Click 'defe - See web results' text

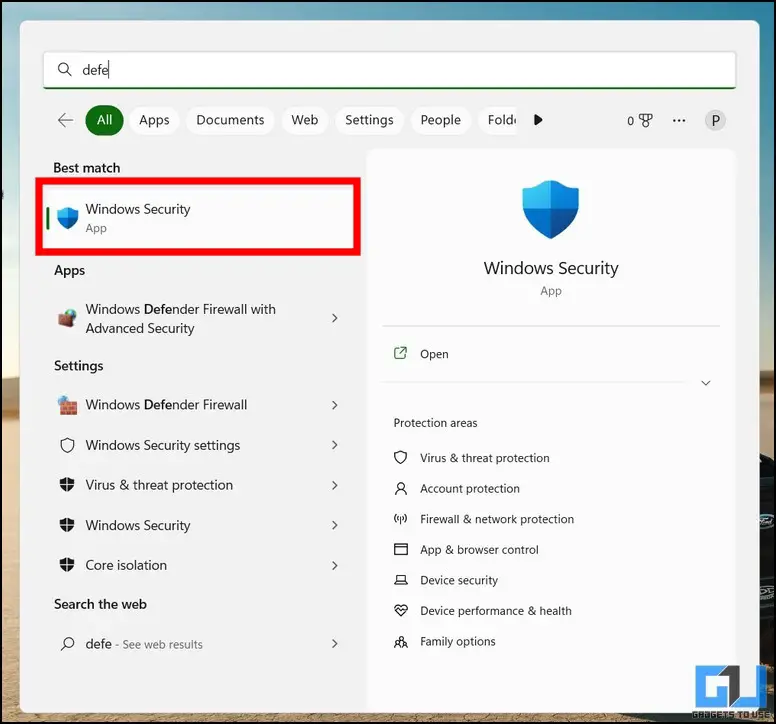point(144,644)
